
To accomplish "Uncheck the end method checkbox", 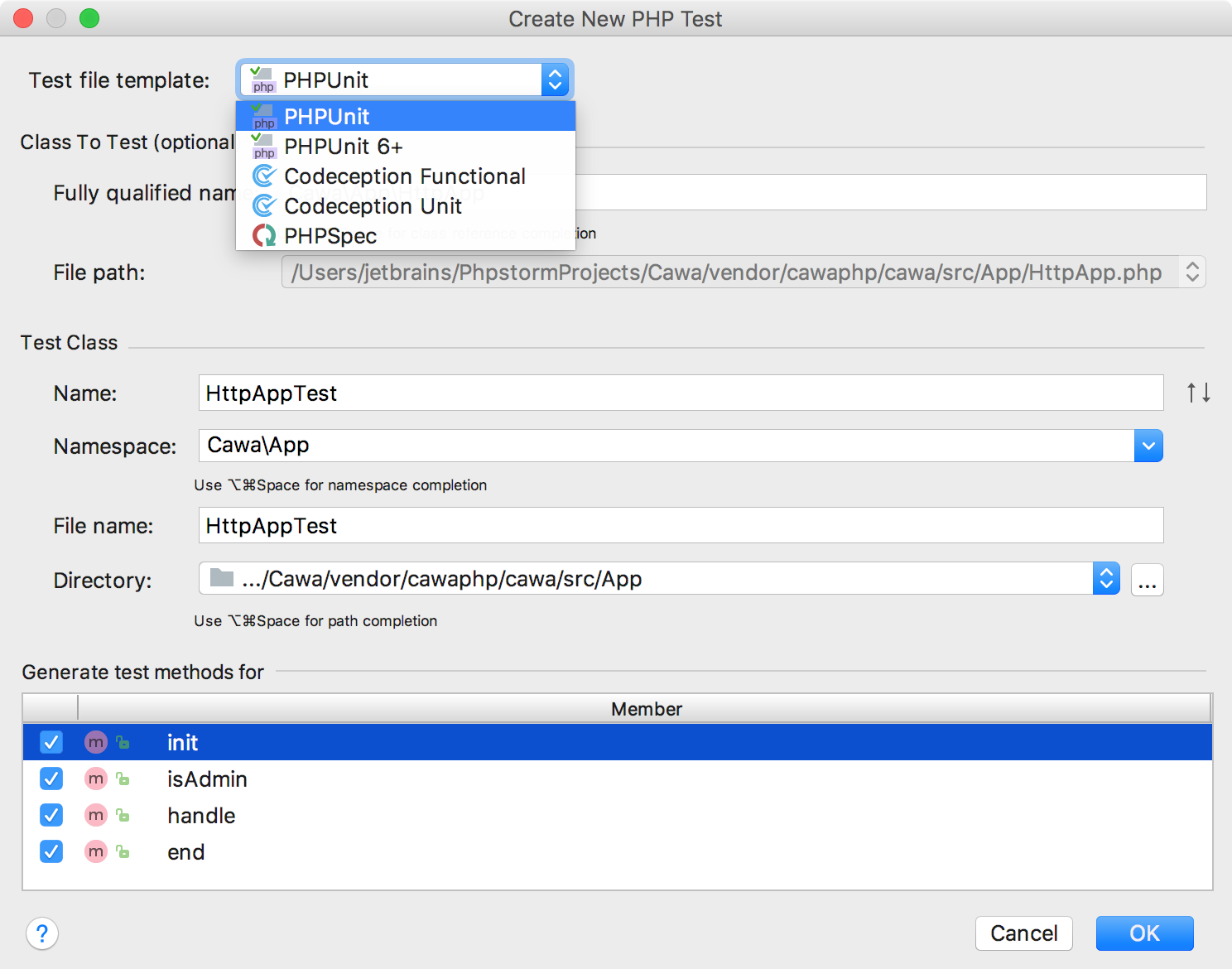I will 51,851.
